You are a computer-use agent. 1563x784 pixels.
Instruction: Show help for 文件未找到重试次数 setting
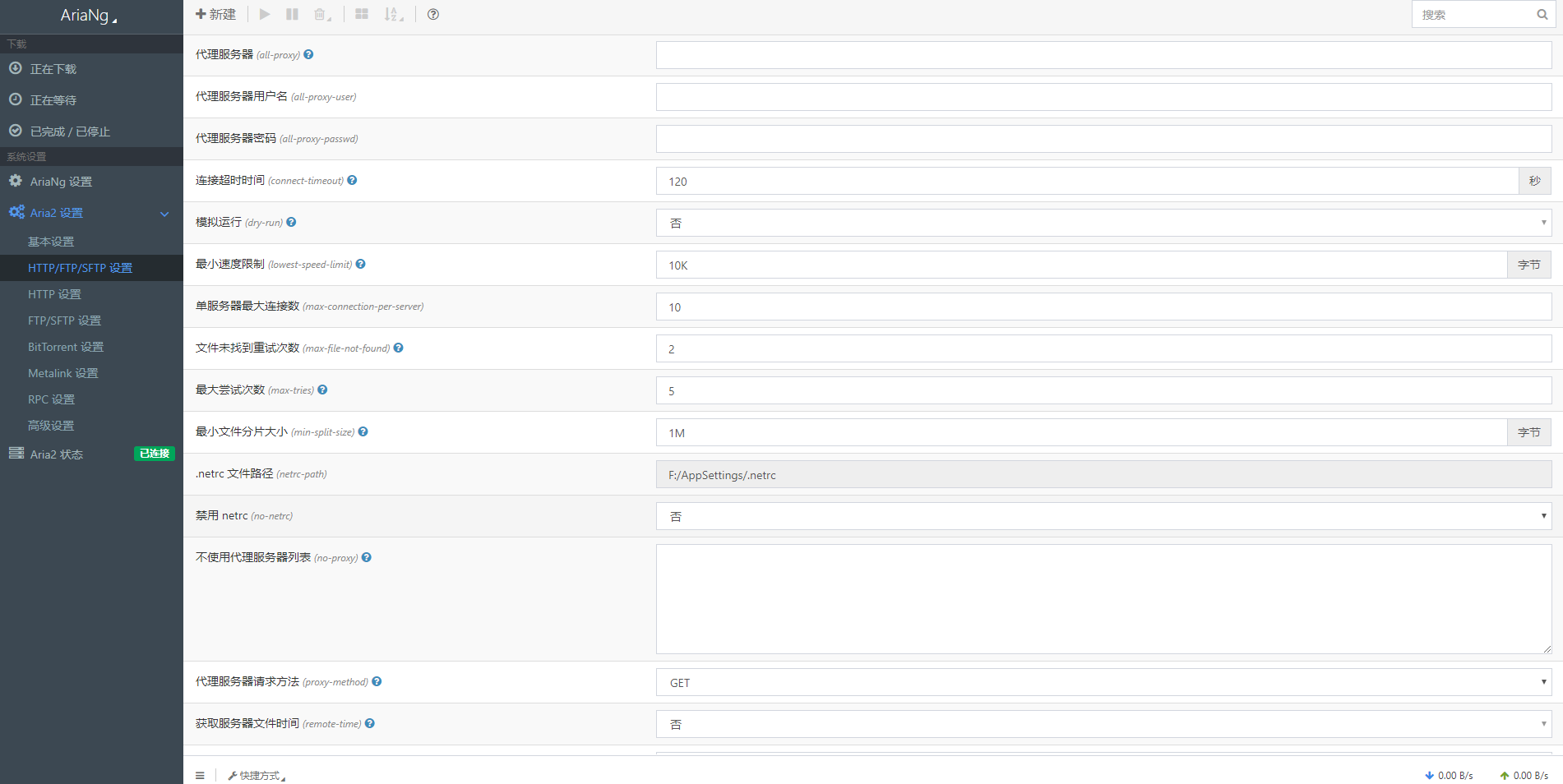pyautogui.click(x=398, y=348)
